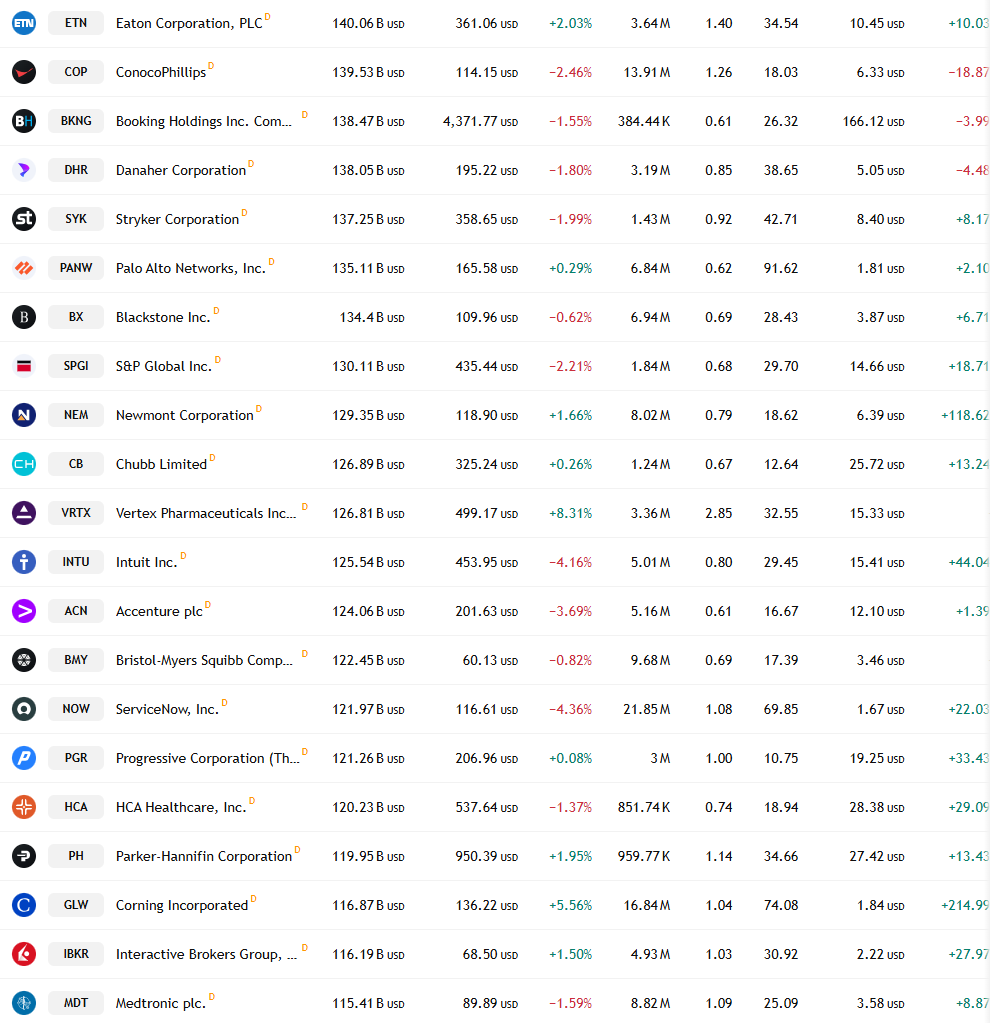Open the PANW ticker badge
This screenshot has width=990, height=1023.
pos(76,267)
